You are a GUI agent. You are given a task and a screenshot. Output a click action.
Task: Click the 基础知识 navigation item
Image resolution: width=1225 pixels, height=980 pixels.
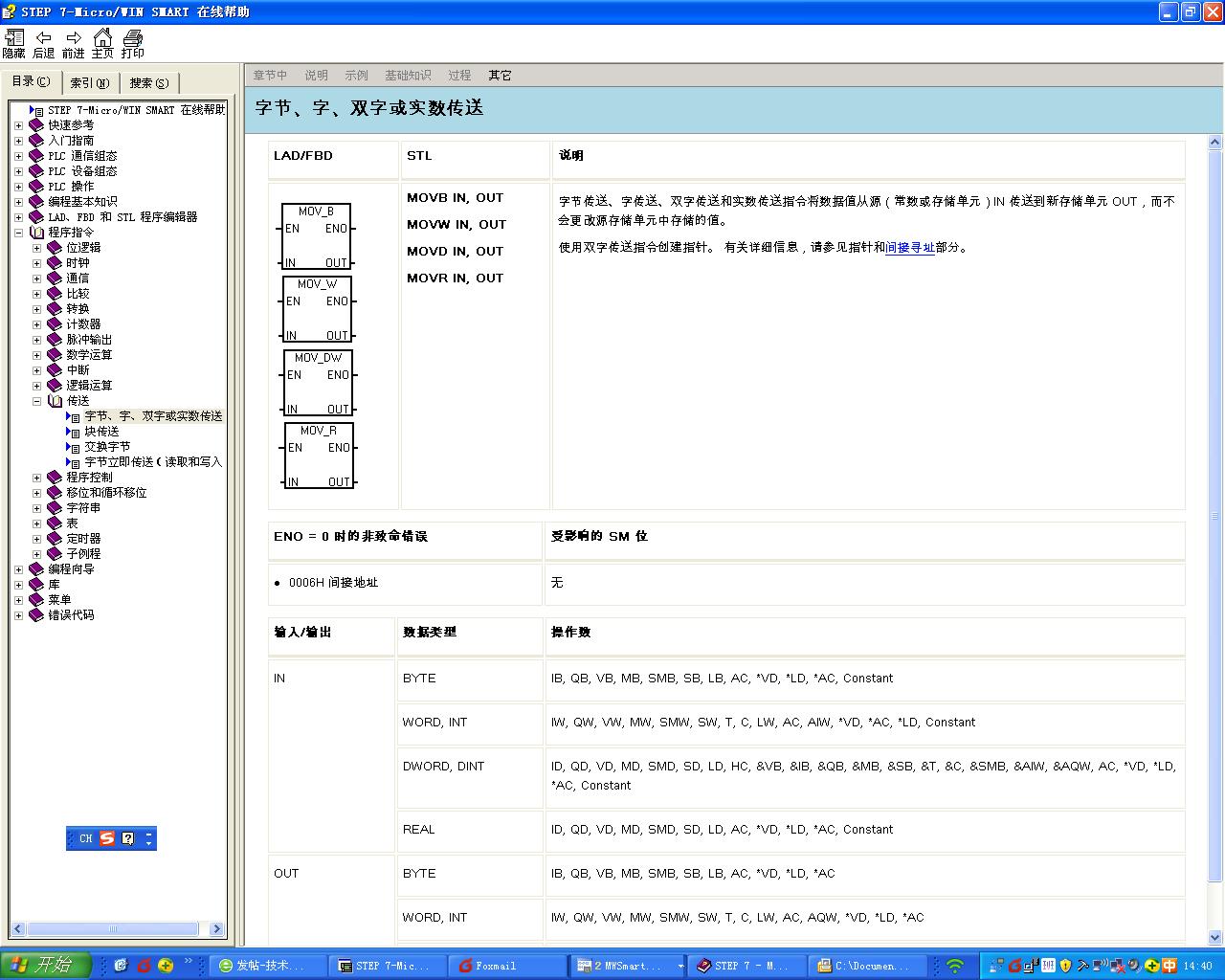[x=408, y=76]
